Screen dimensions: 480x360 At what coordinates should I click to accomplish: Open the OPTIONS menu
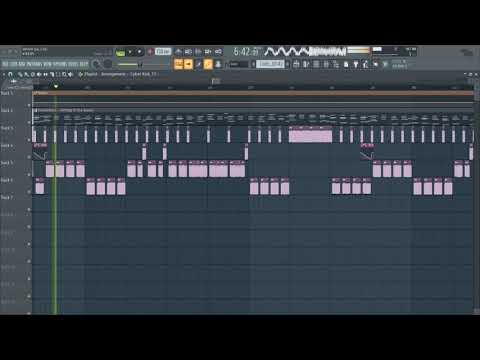[59, 64]
